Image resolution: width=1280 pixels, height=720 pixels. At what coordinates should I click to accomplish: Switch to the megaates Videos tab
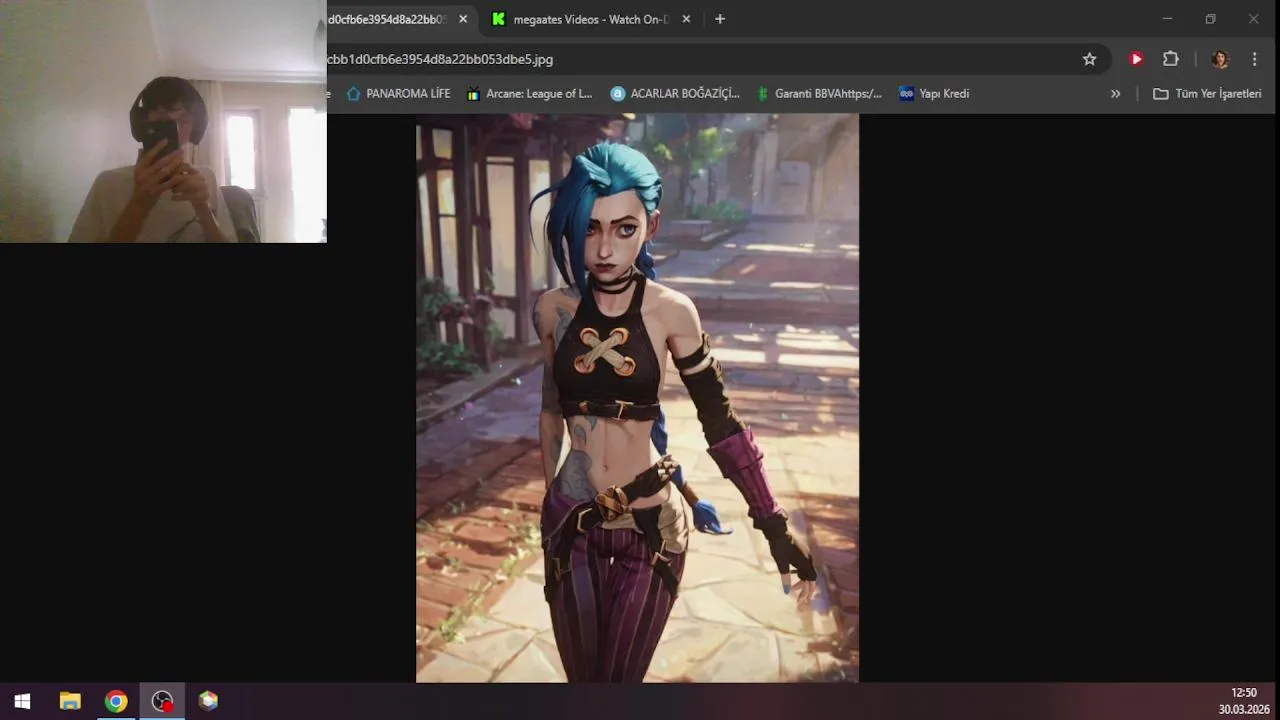click(x=590, y=19)
